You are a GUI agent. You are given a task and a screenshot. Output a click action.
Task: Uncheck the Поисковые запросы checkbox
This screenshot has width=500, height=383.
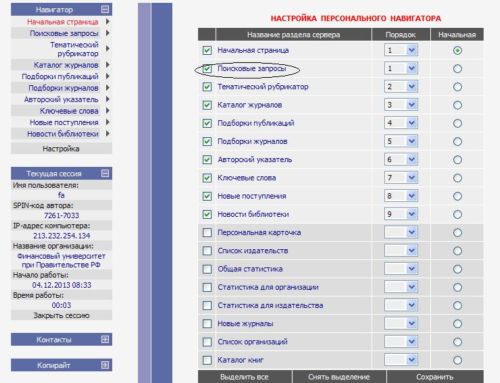pos(207,69)
